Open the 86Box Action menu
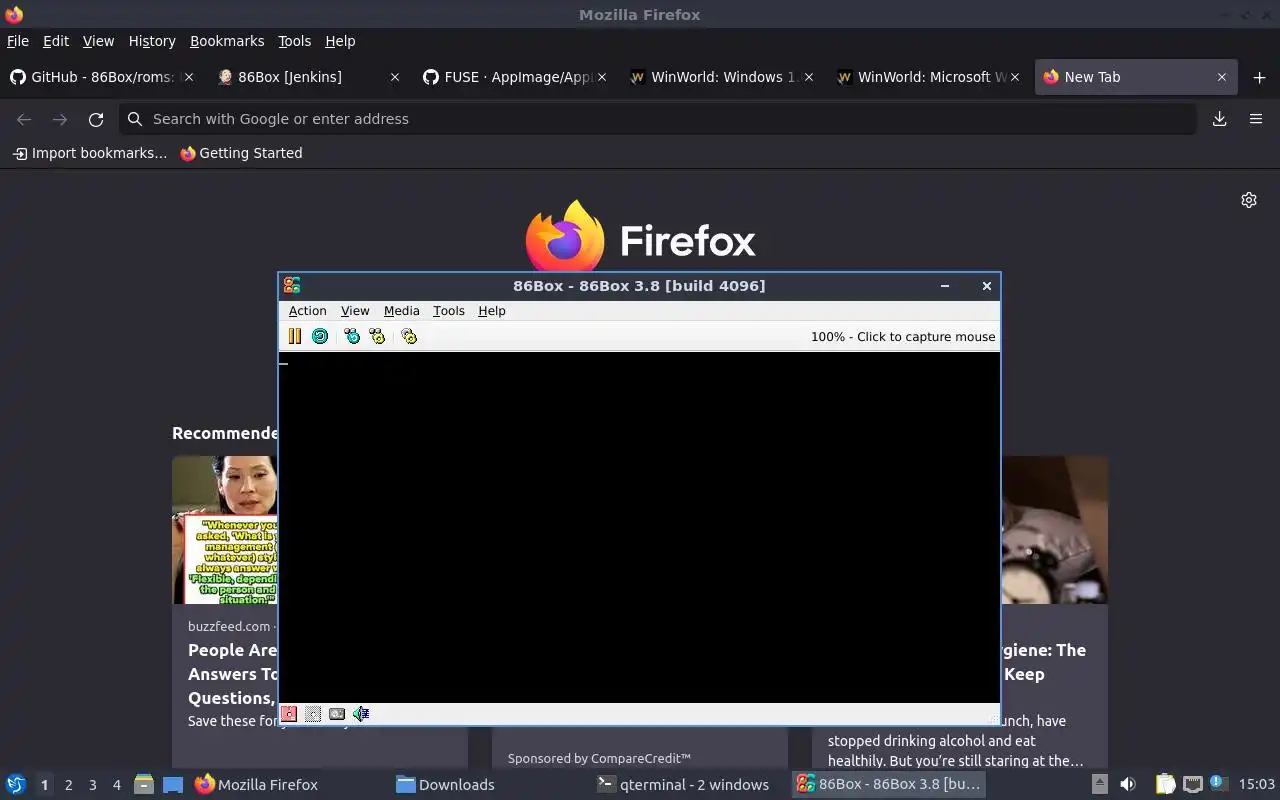Image resolution: width=1280 pixels, height=800 pixels. coord(308,311)
